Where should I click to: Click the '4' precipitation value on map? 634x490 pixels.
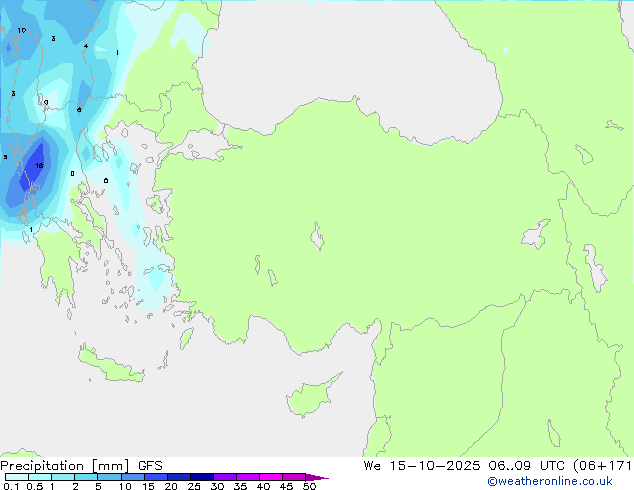pos(86,46)
